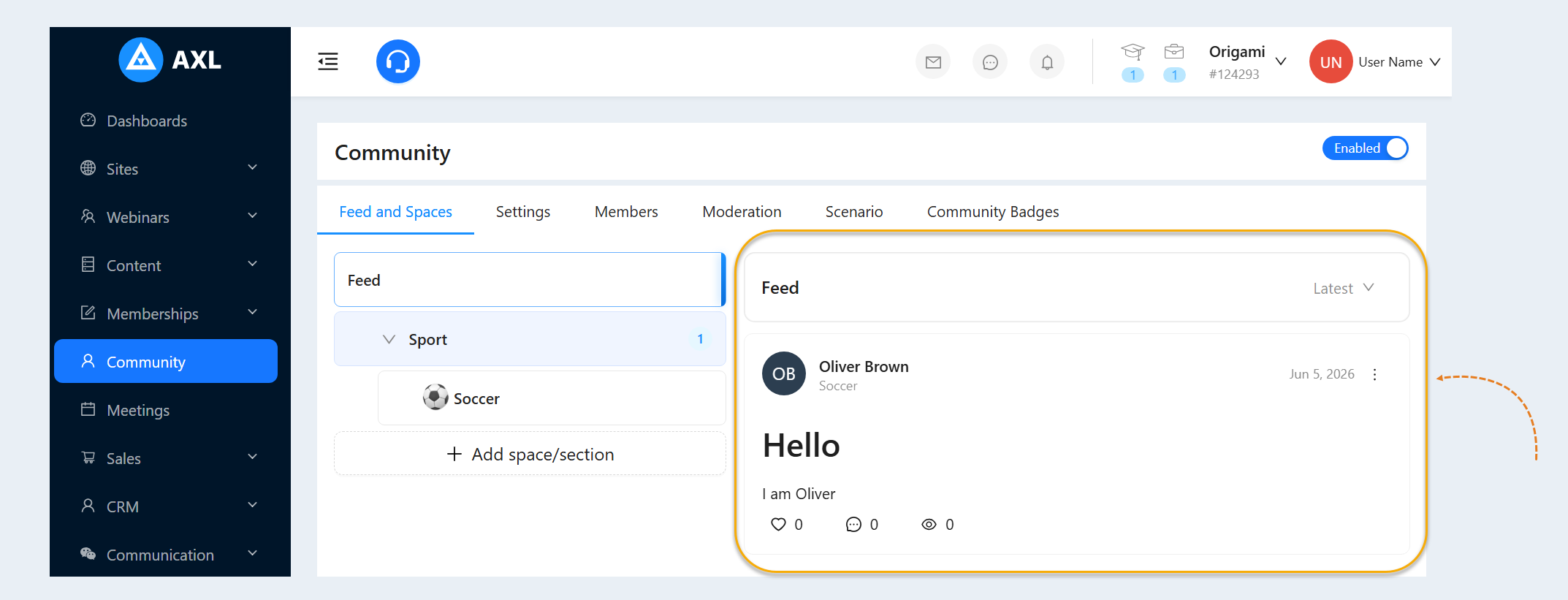
Task: Open the chat bubble icon in header
Action: click(x=990, y=62)
